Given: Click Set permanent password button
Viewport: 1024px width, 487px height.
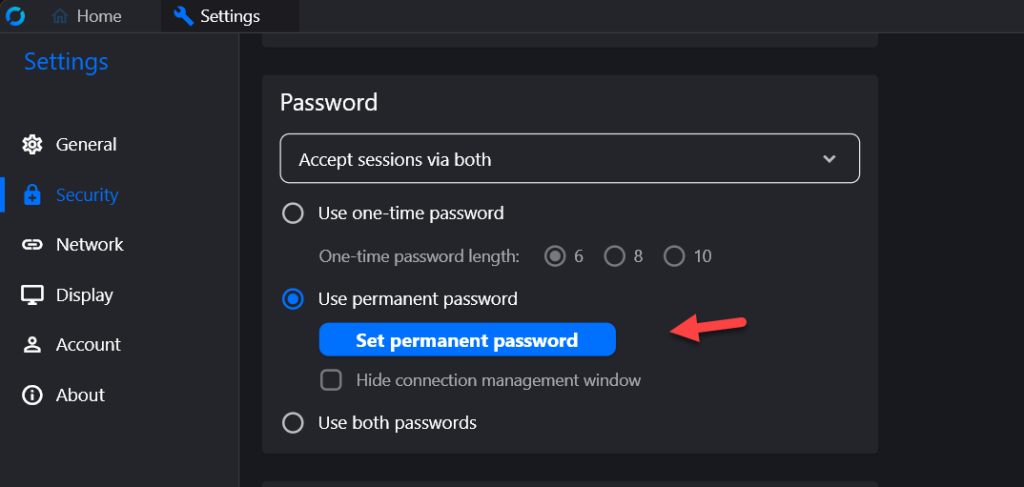Looking at the screenshot, I should (467, 340).
